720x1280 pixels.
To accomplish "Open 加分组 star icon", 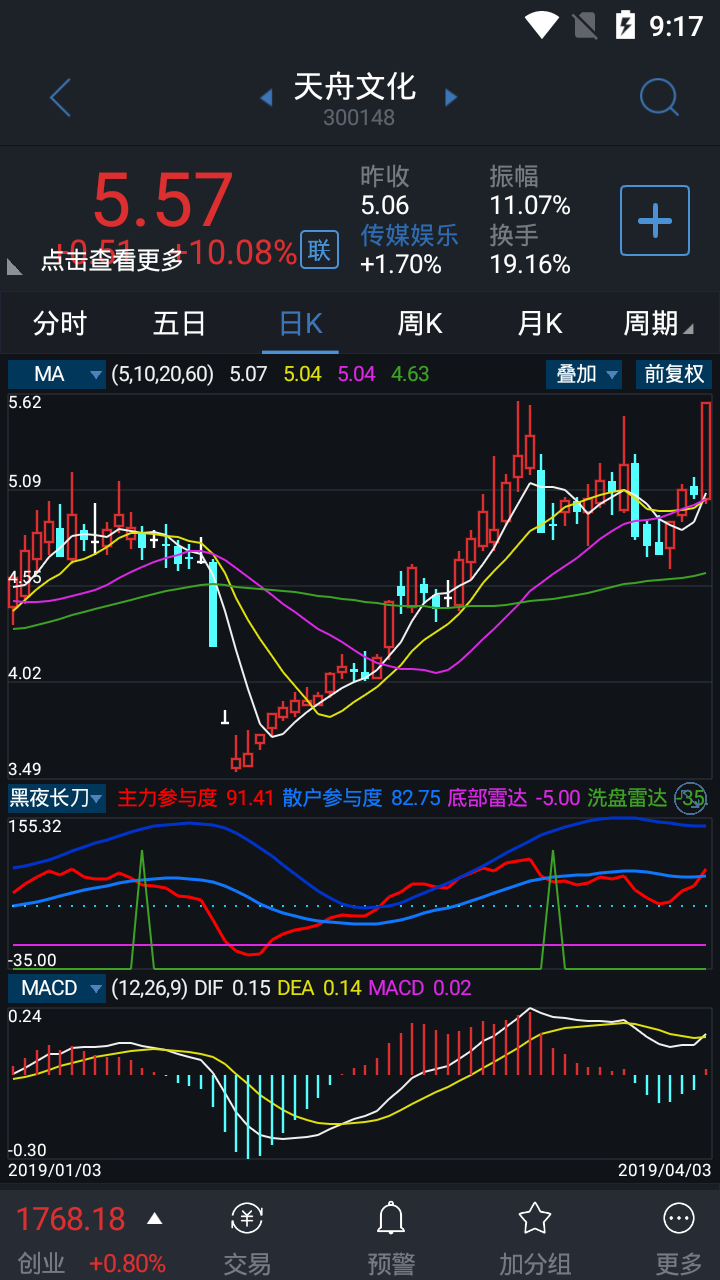I will point(535,1219).
